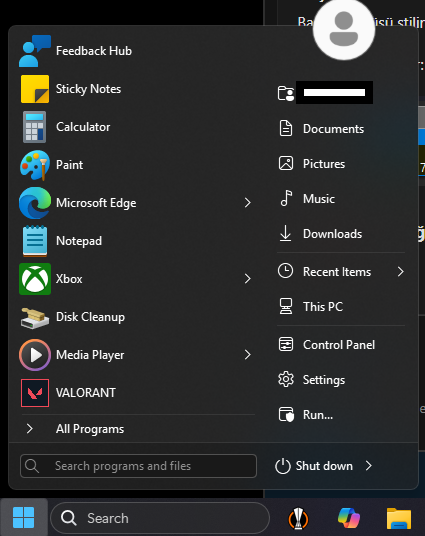This screenshot has height=536, width=425.
Task: Click the redacted user name label
Action: point(334,93)
